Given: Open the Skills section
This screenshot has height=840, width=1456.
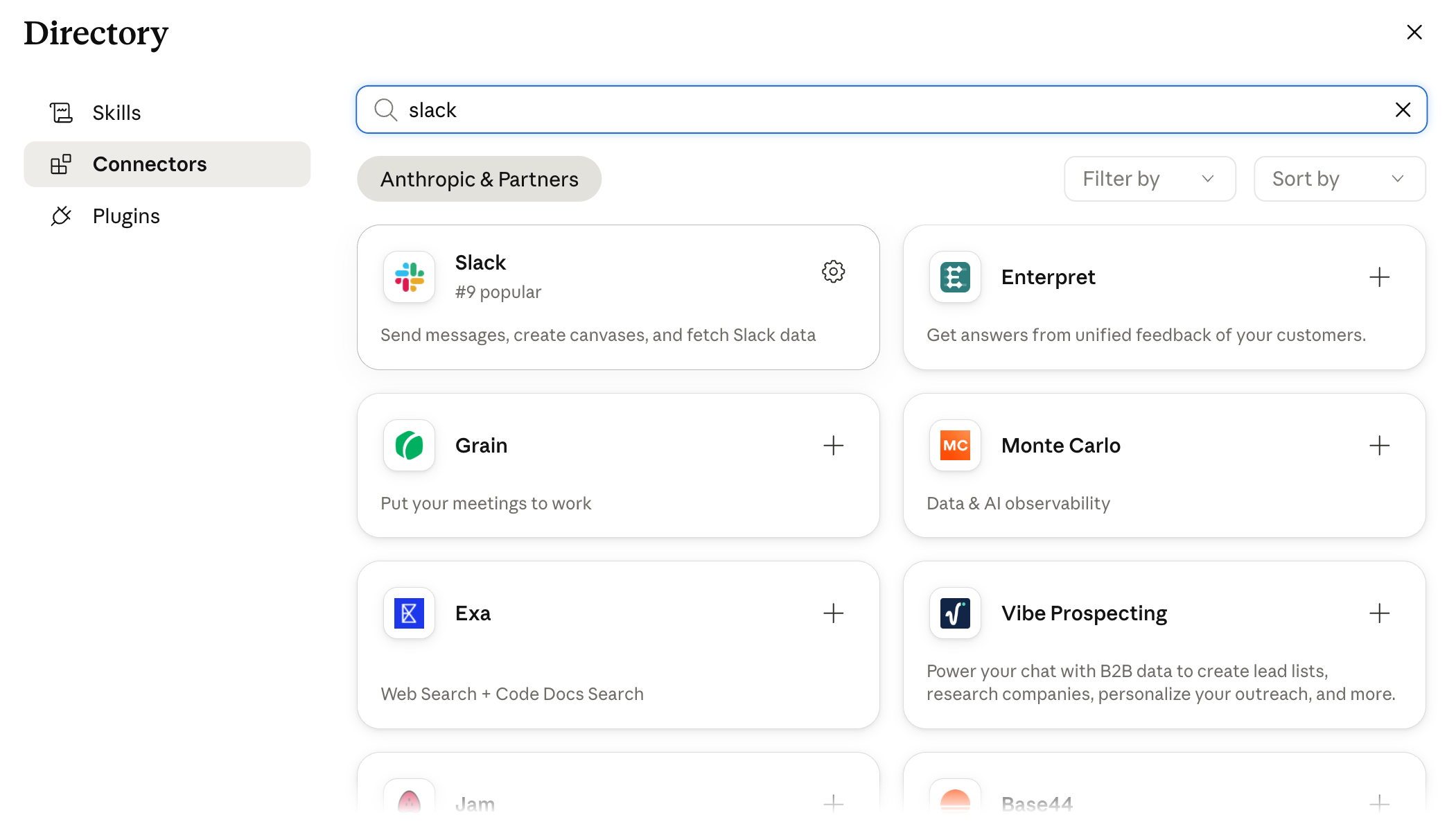Looking at the screenshot, I should click(x=167, y=112).
